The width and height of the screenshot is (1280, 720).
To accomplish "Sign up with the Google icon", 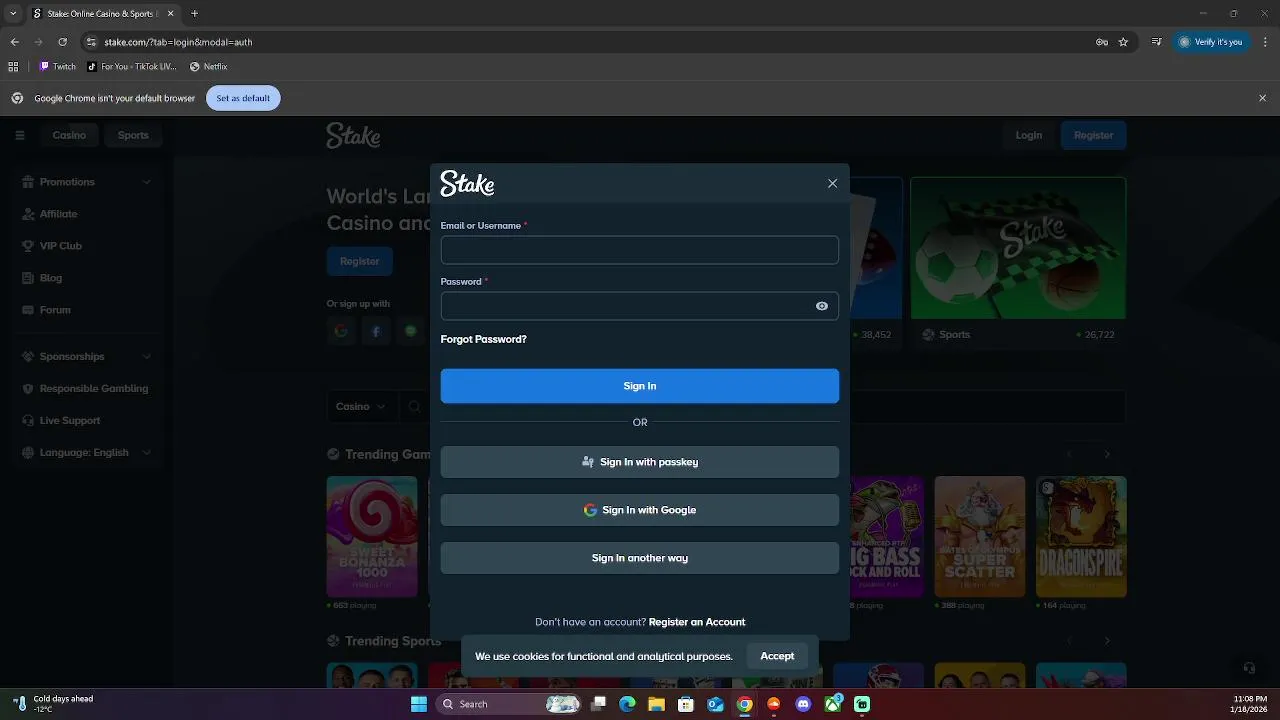I will click(x=341, y=331).
